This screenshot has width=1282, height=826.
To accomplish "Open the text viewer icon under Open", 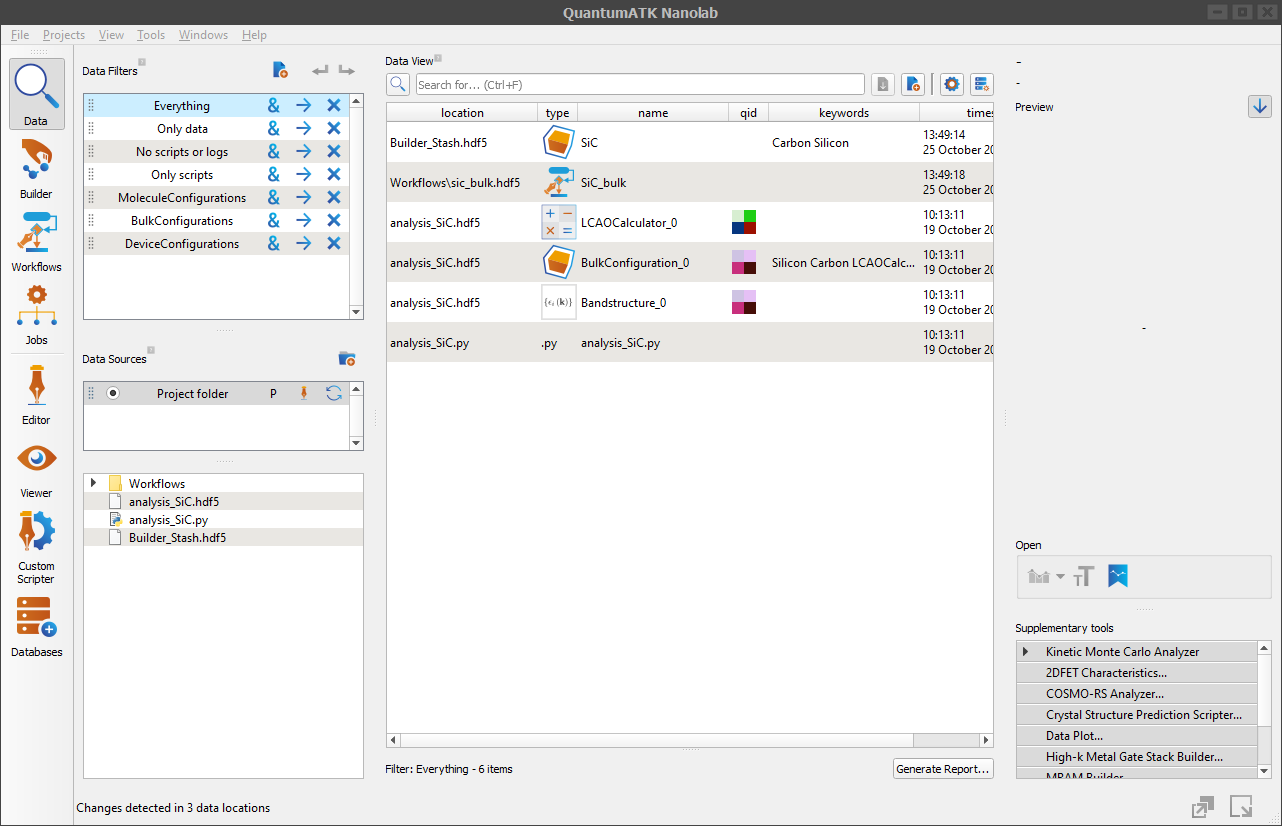I will [1084, 576].
